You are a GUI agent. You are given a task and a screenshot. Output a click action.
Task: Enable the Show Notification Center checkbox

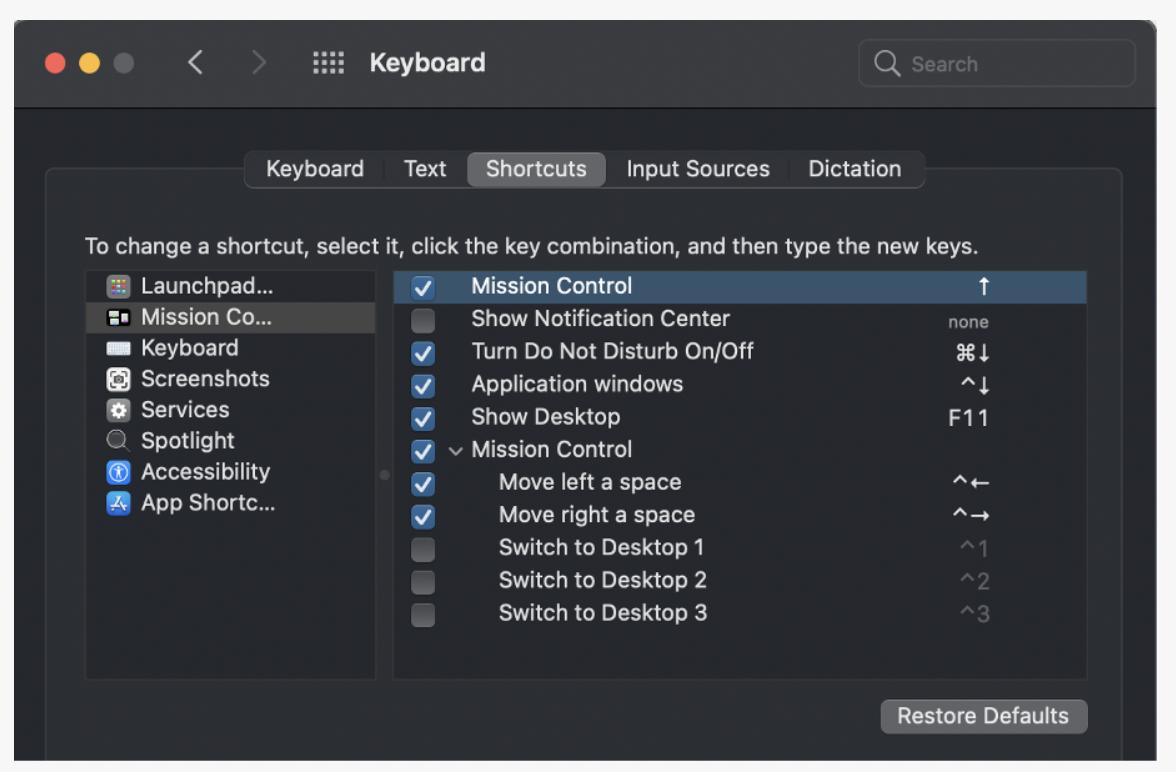pos(423,321)
